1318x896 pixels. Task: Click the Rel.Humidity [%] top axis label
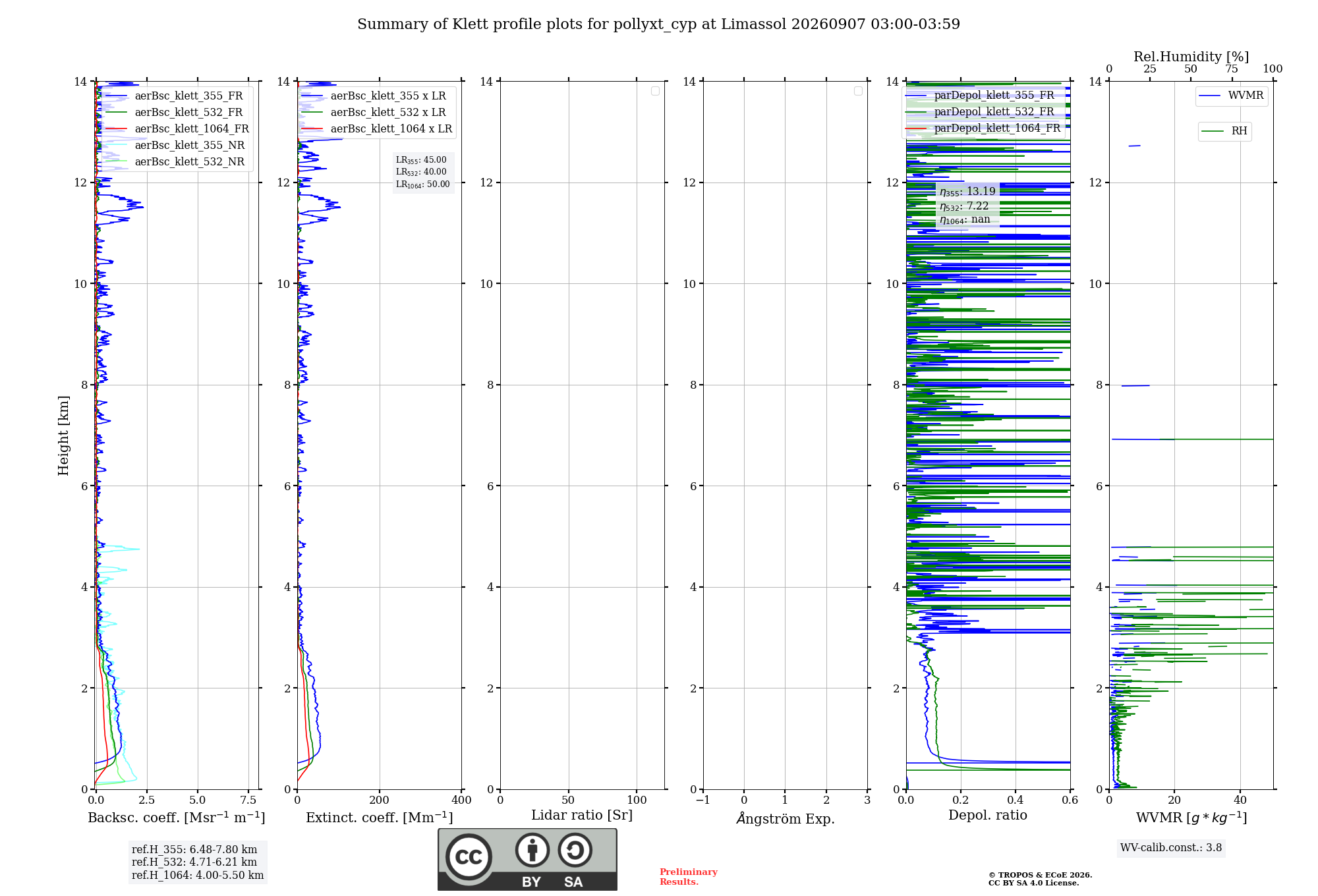1191,57
